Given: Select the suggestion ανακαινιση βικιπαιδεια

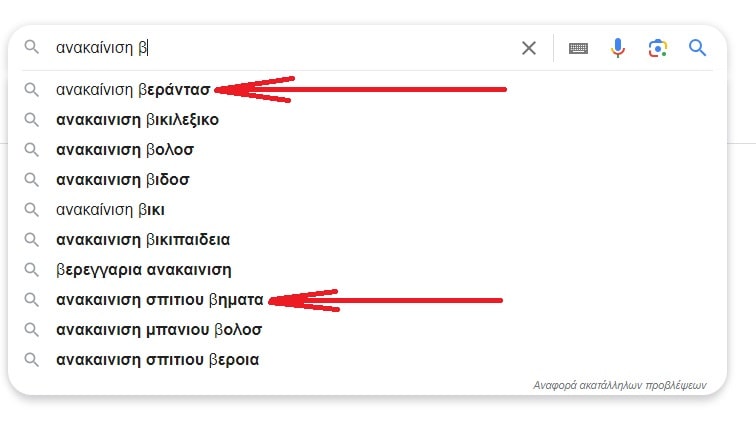Looking at the screenshot, I should tap(143, 240).
